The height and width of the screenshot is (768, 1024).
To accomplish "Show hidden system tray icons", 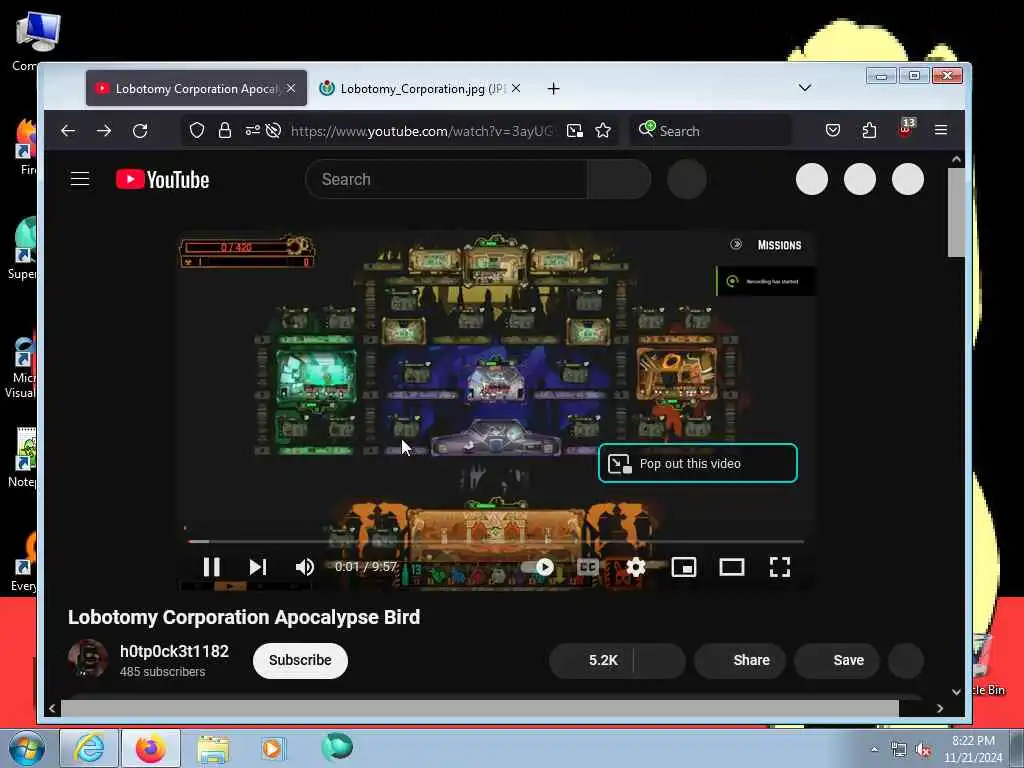I will point(874,750).
